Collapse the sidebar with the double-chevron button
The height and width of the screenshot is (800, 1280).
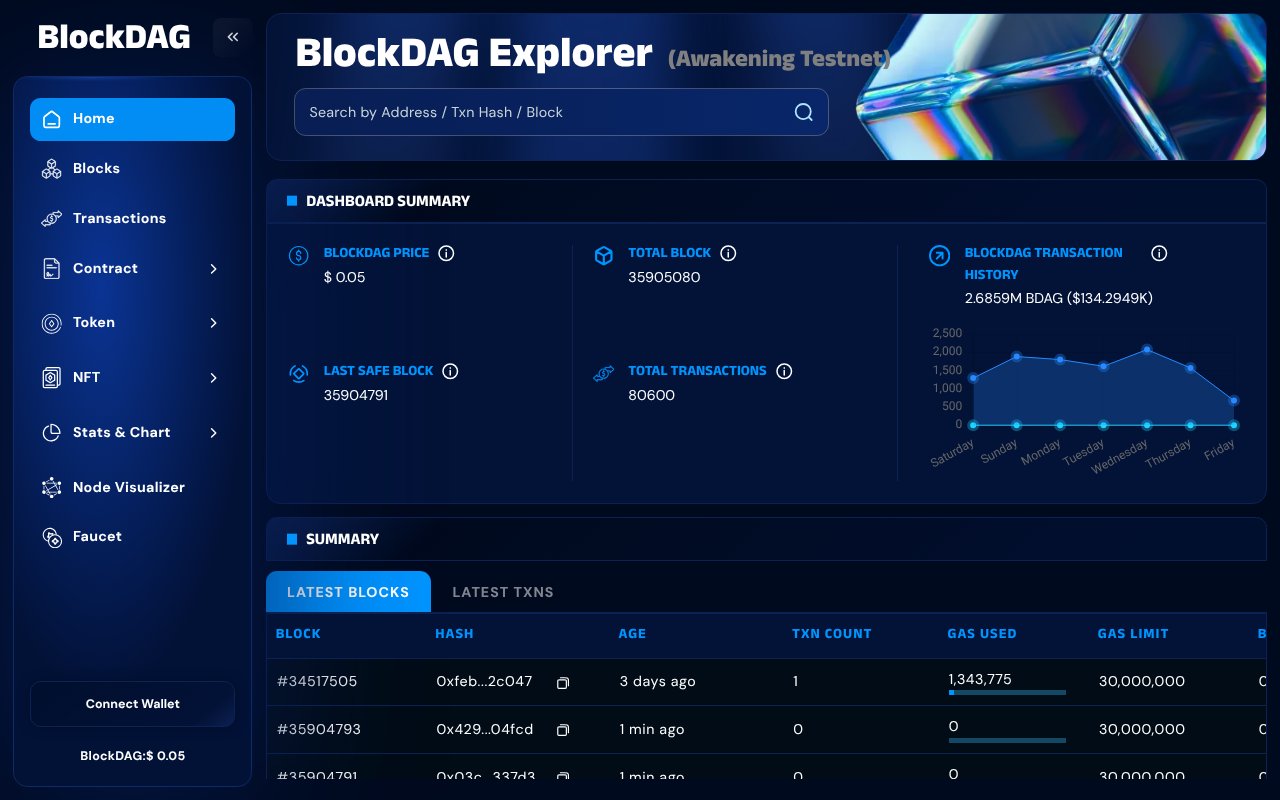pos(232,36)
